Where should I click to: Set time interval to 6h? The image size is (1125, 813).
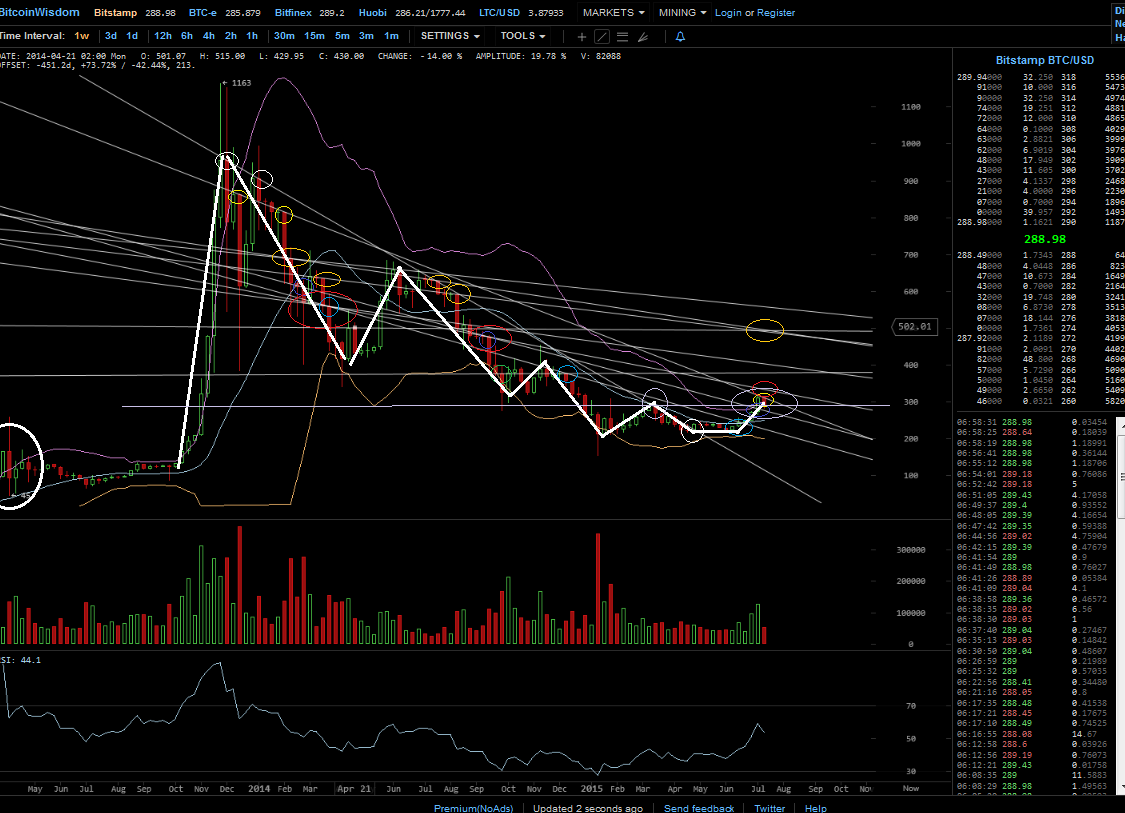point(187,36)
